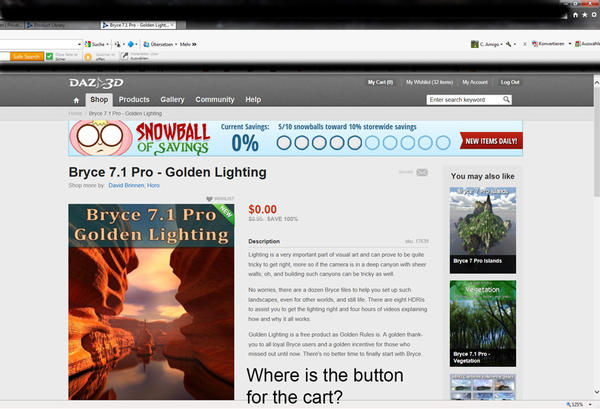Click the email share envelope icon
The image size is (600, 409).
[422, 173]
